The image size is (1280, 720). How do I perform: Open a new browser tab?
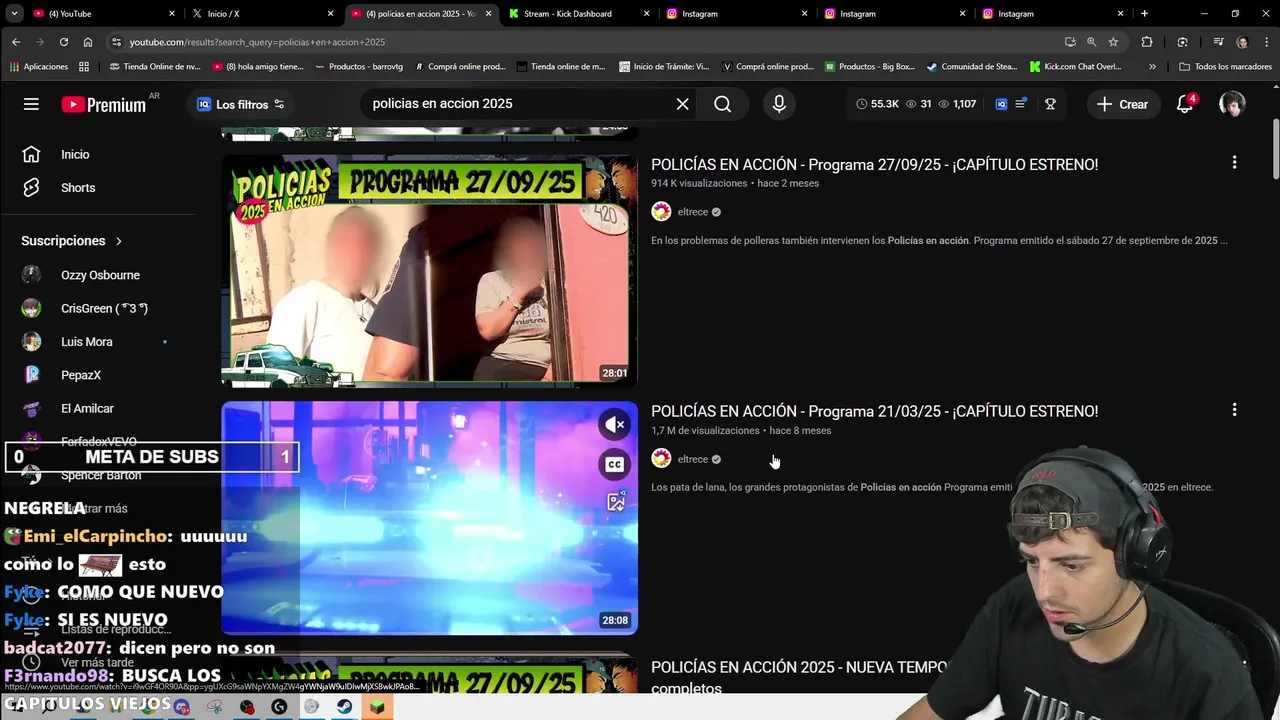pyautogui.click(x=1144, y=14)
